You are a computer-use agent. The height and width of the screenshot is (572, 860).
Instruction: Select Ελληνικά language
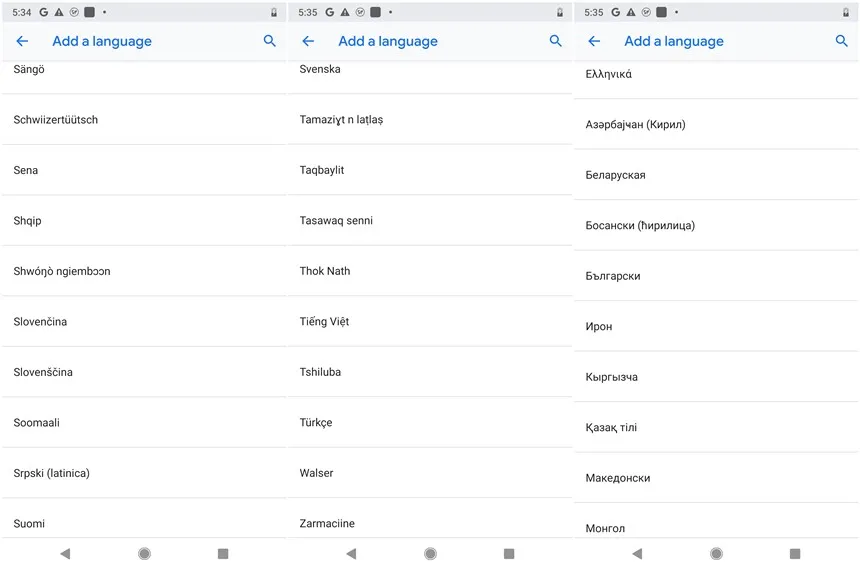point(716,80)
